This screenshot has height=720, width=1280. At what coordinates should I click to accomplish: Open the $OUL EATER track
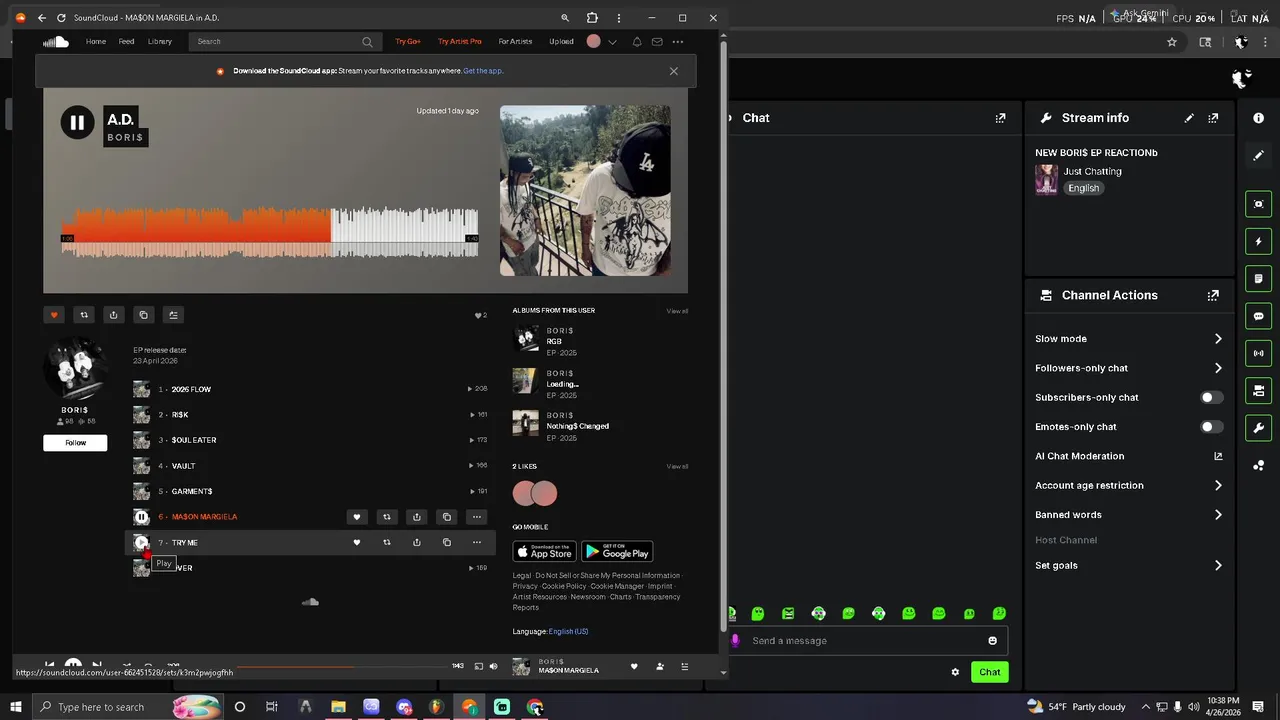[194, 440]
